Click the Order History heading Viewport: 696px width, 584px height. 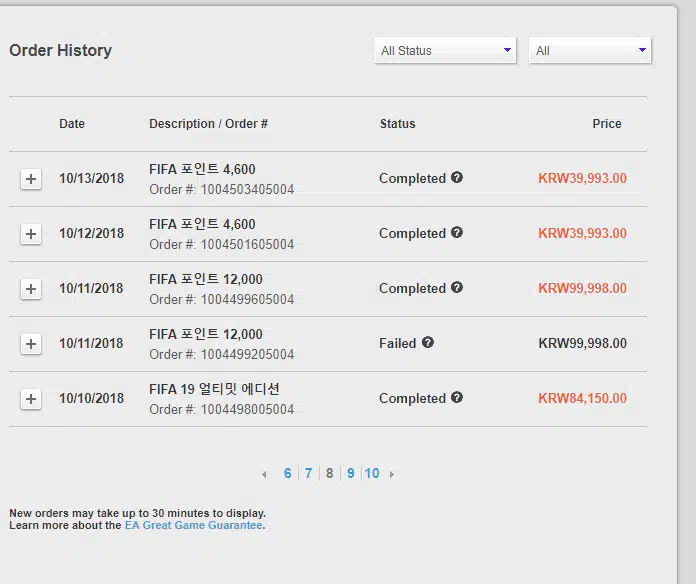click(60, 51)
